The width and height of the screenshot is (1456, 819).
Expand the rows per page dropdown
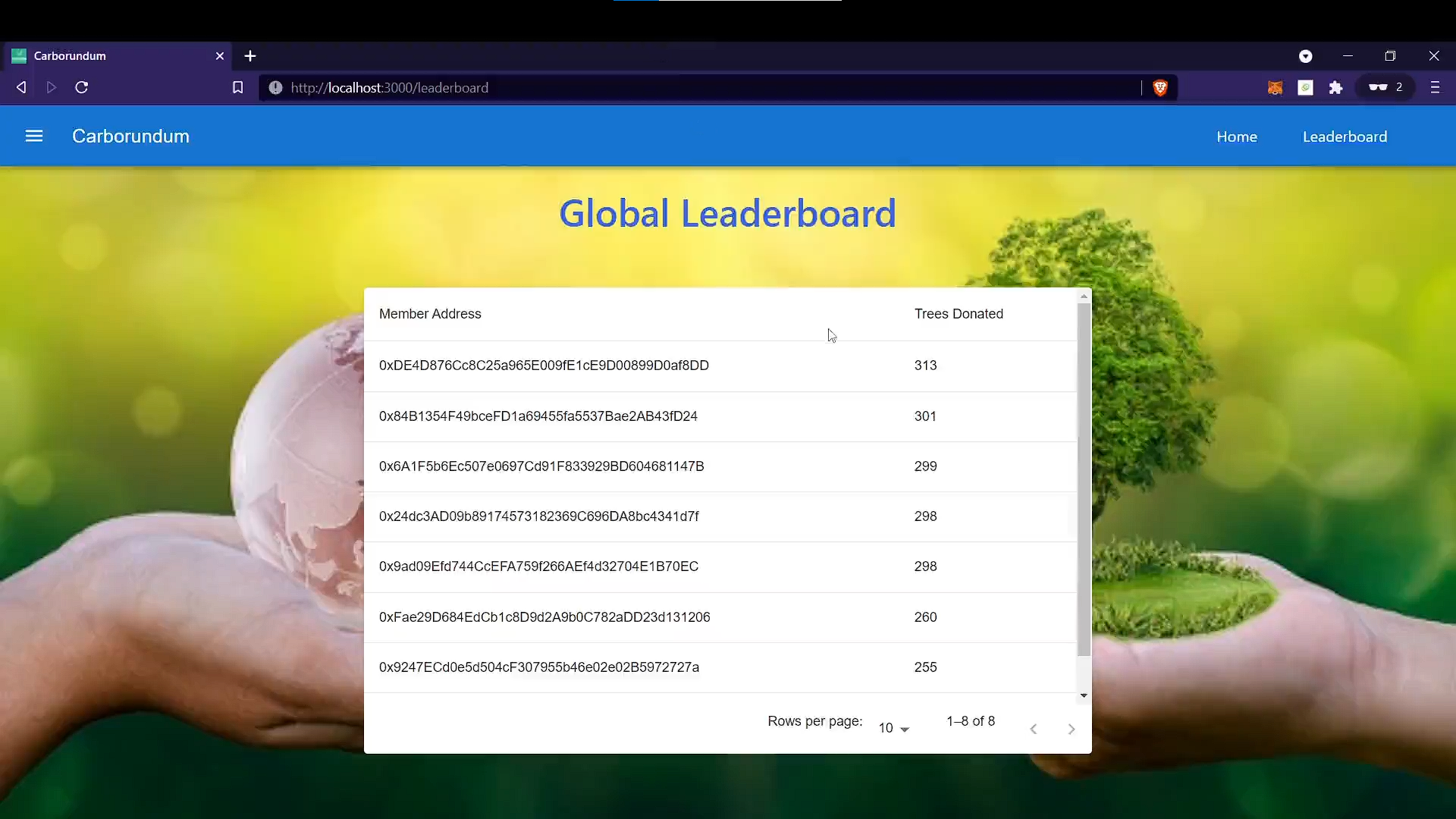[893, 728]
